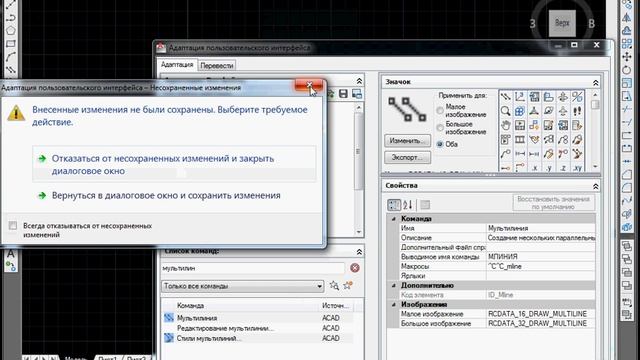640x360 pixels.
Task: Pick the .y point filter icon
Action: 549,167
